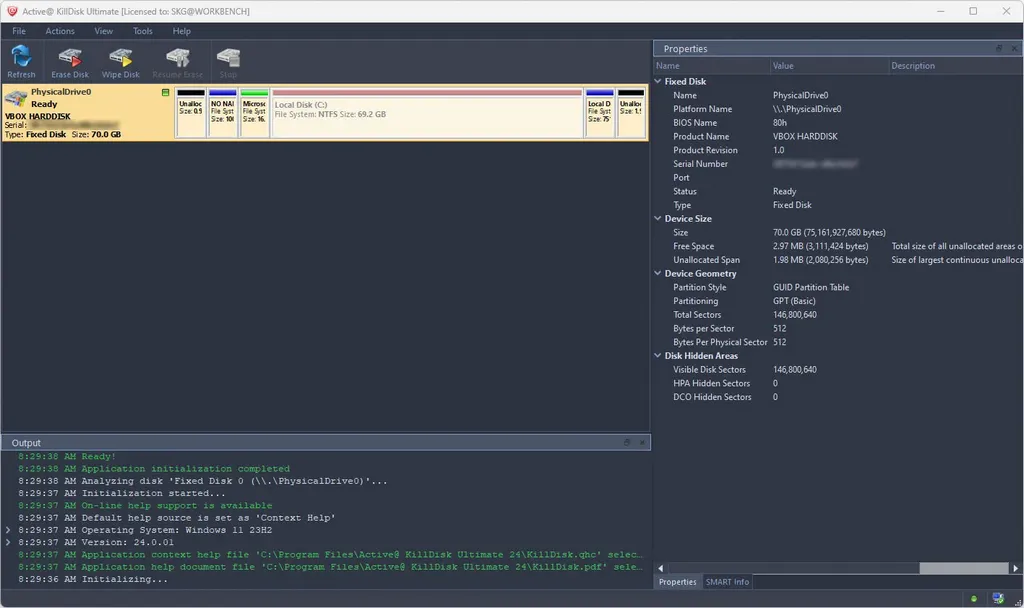Select the first Unallocated partition block
The image size is (1024, 608).
pos(191,113)
